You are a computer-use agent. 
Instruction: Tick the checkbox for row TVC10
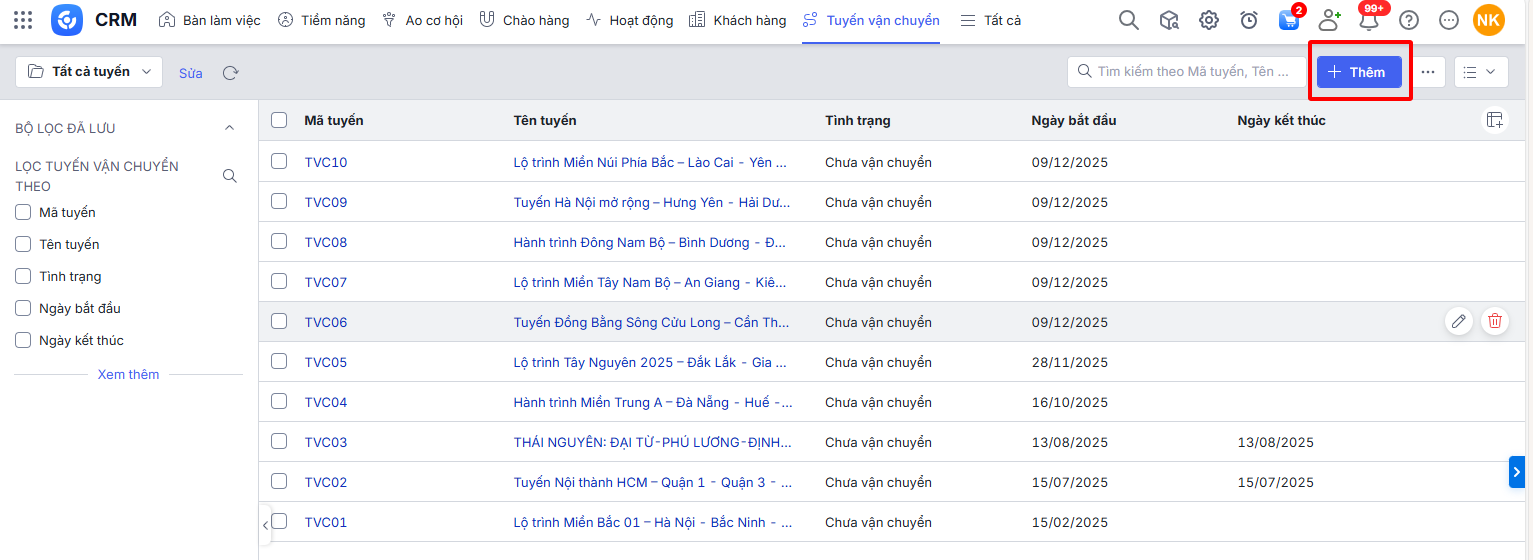pyautogui.click(x=279, y=161)
